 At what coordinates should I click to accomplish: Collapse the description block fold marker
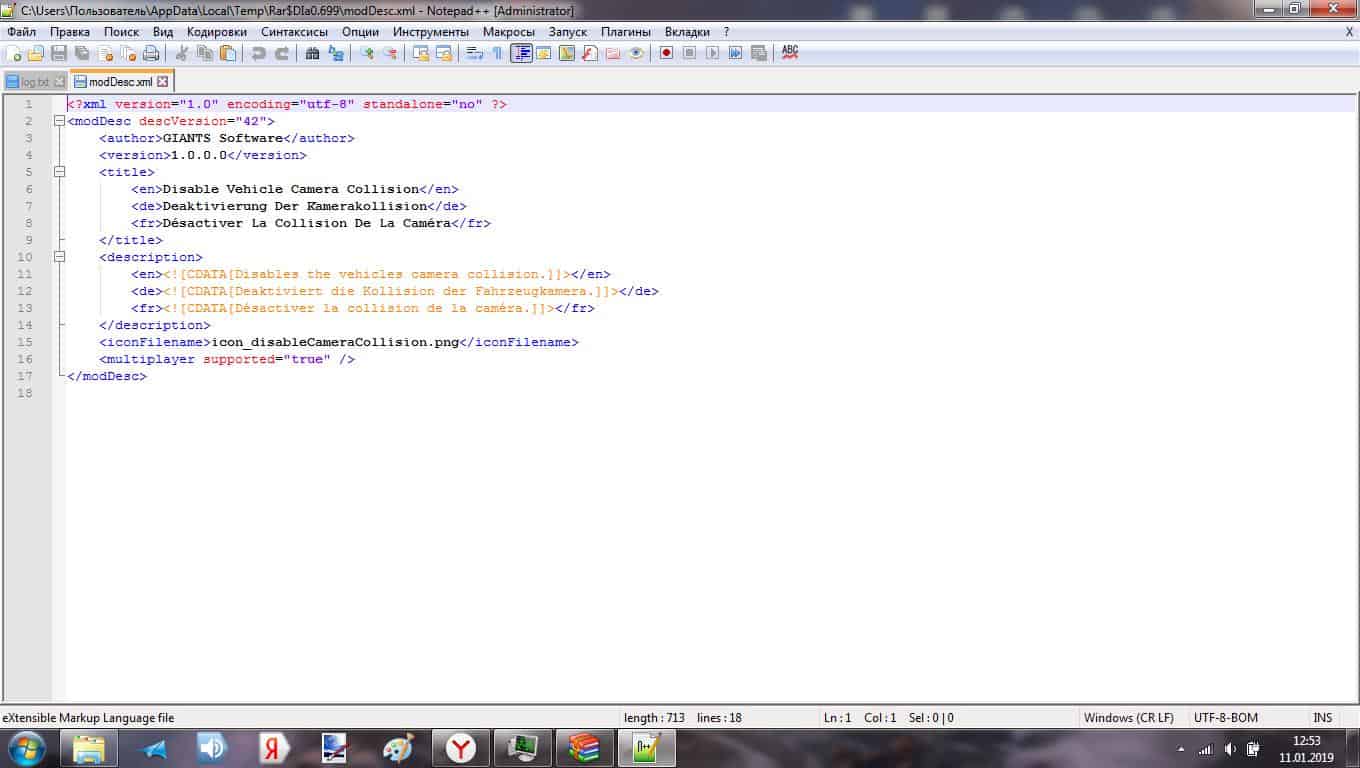[60, 257]
